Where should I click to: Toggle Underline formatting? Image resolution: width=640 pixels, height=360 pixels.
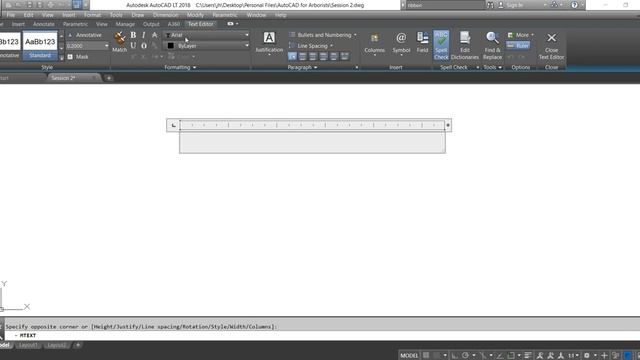(x=133, y=46)
